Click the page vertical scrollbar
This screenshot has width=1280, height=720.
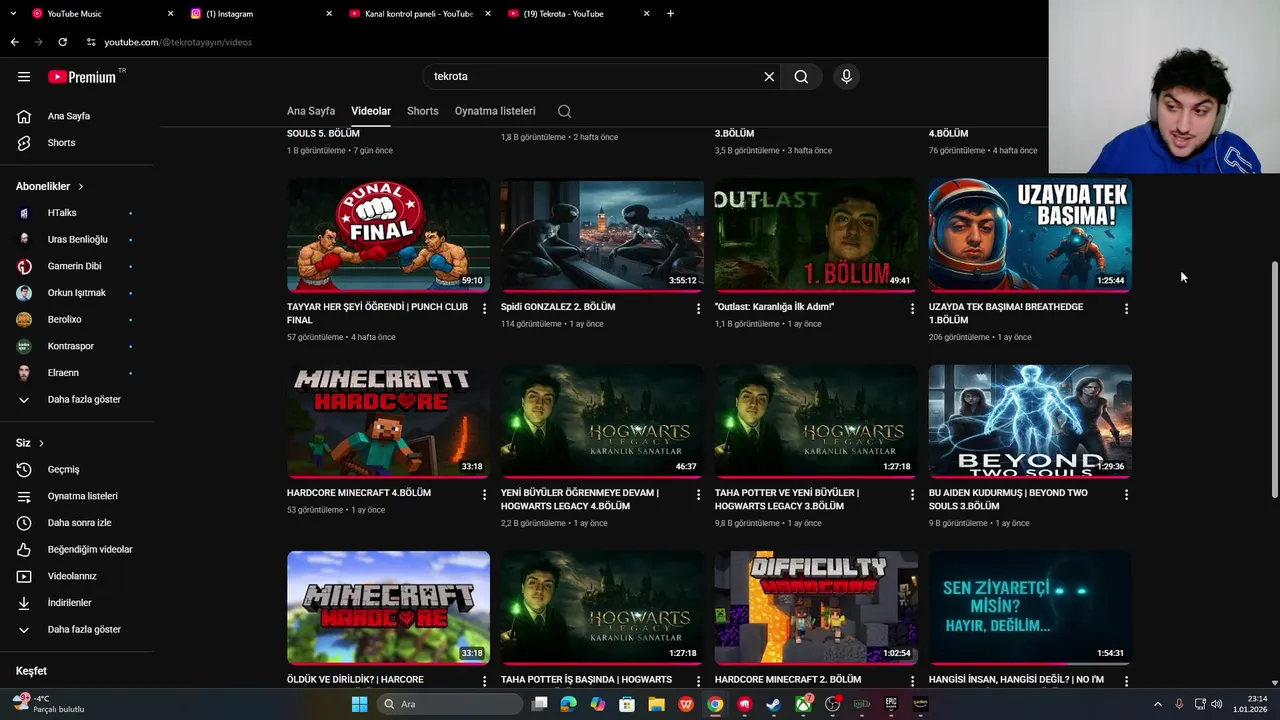[x=1274, y=380]
